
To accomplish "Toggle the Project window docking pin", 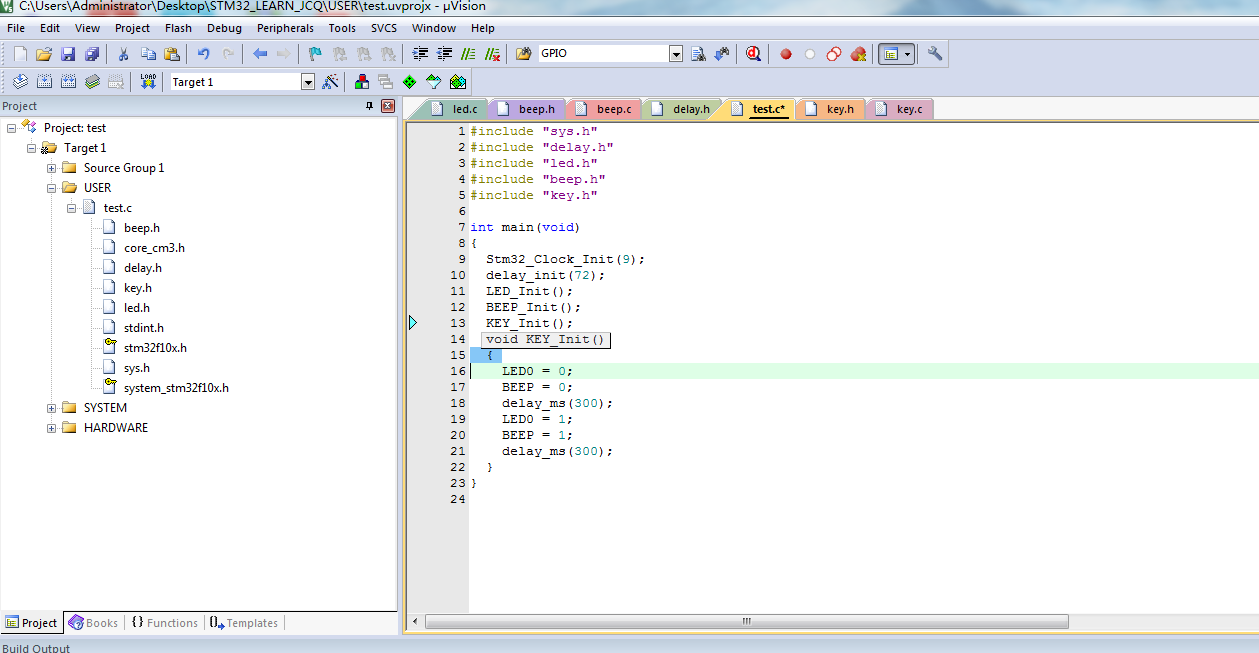I will pyautogui.click(x=371, y=106).
